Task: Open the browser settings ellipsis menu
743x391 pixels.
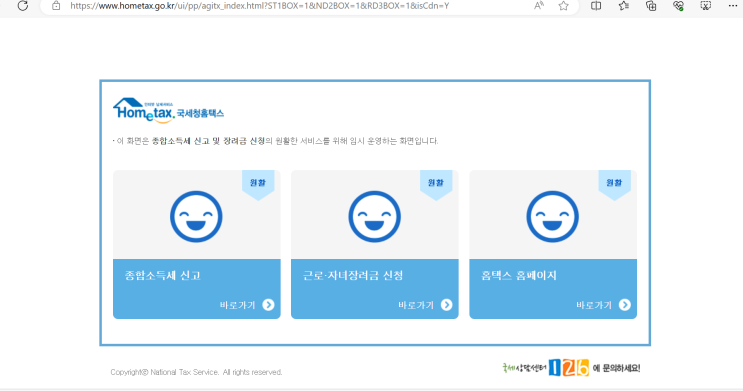Action: click(x=733, y=6)
